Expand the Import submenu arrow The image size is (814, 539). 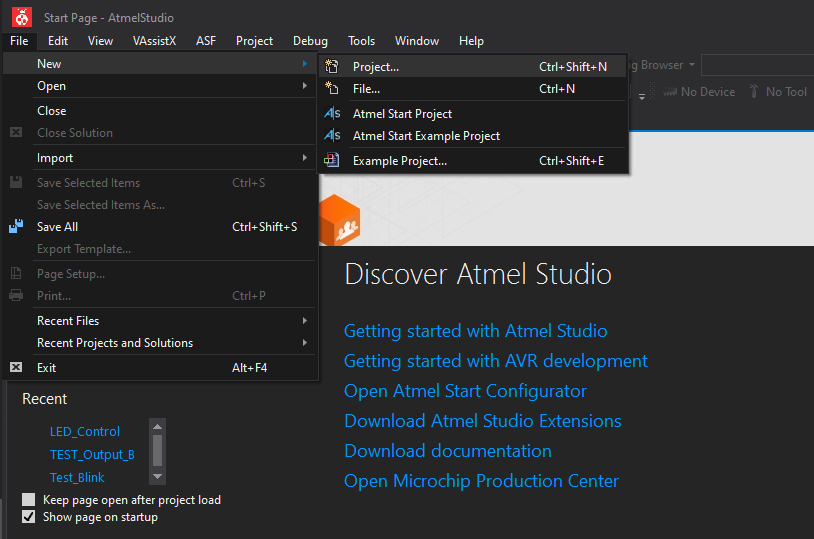pyautogui.click(x=305, y=157)
